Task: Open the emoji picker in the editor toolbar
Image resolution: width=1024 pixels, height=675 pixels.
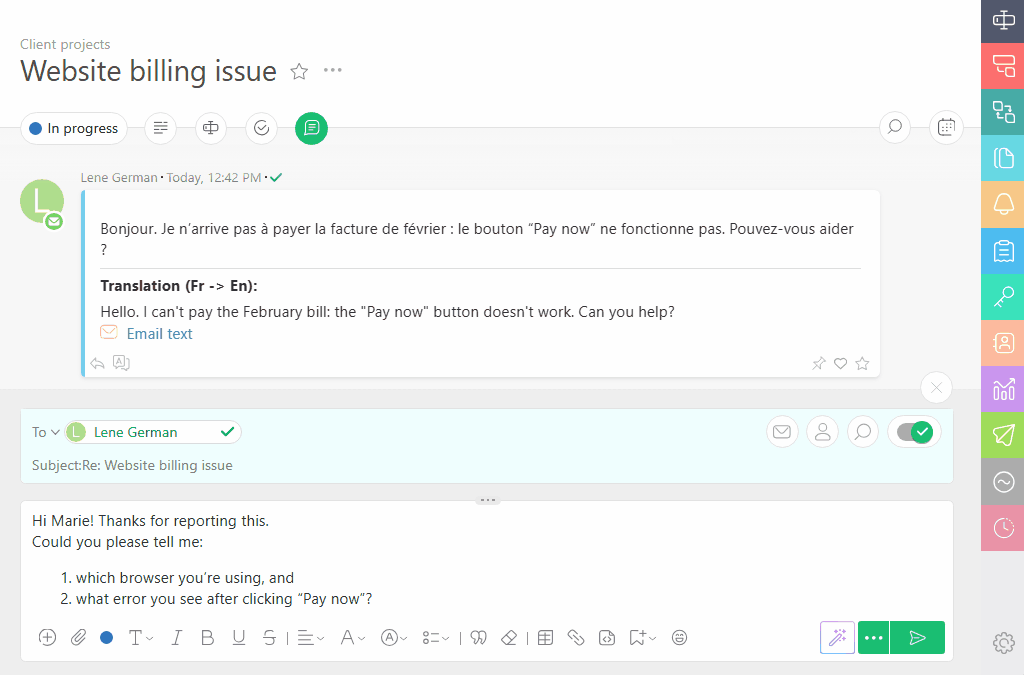Action: [x=679, y=637]
